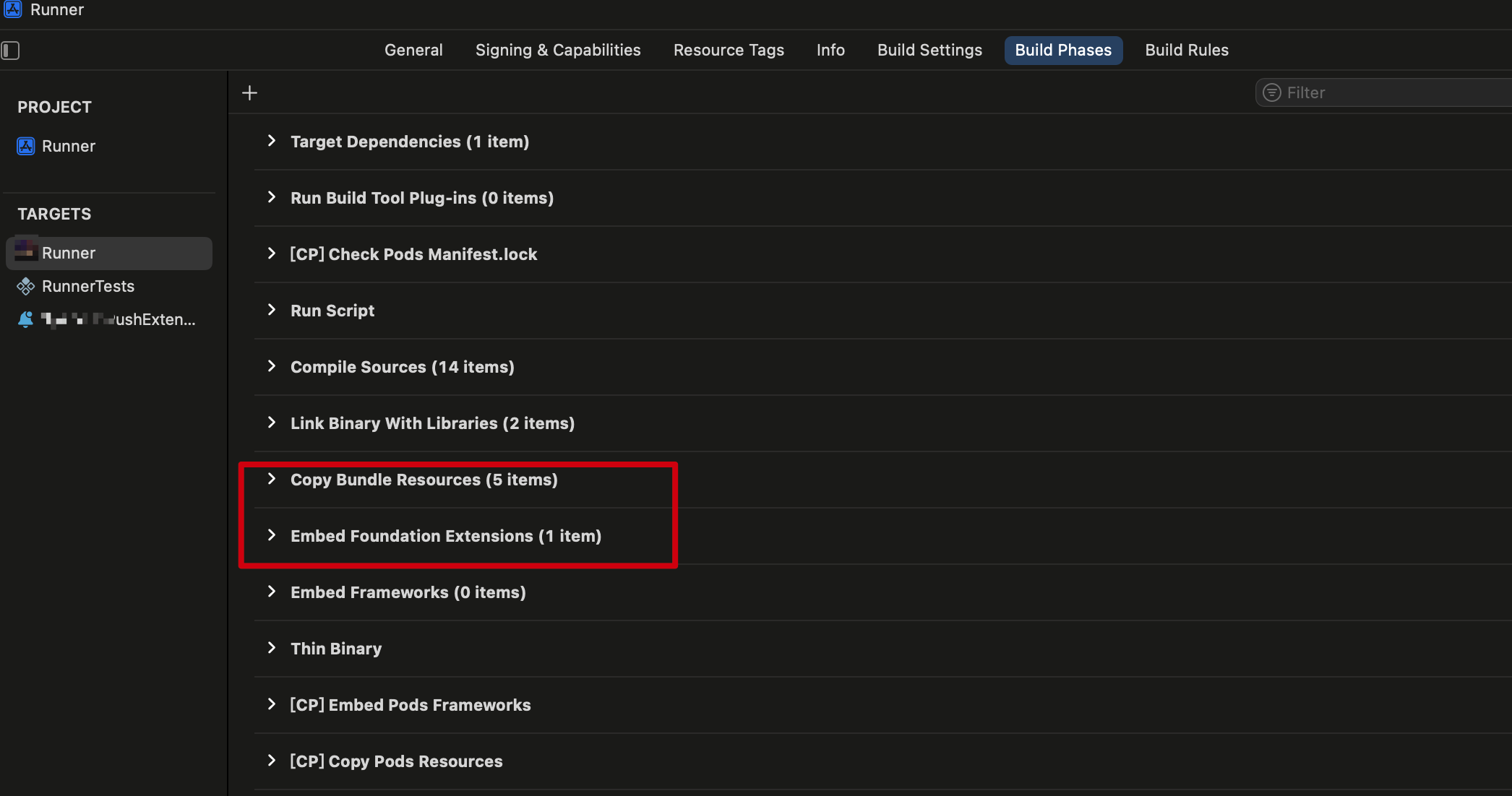Expand the Run Script phase
This screenshot has width=1512, height=796.
pos(272,310)
